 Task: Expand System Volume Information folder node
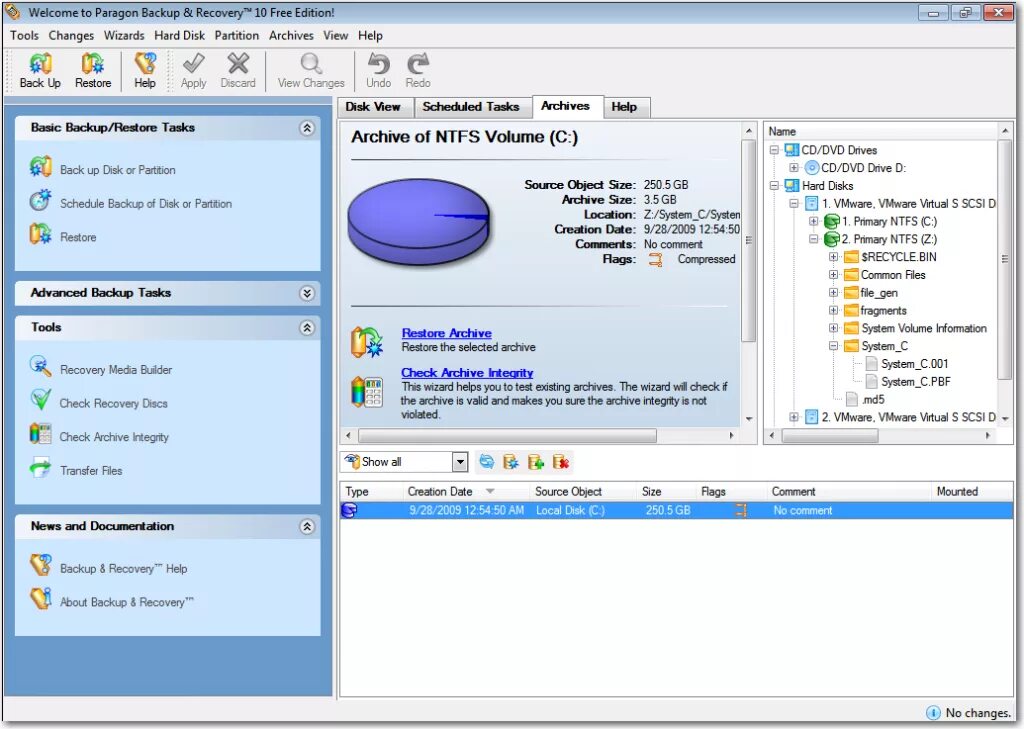(x=833, y=328)
